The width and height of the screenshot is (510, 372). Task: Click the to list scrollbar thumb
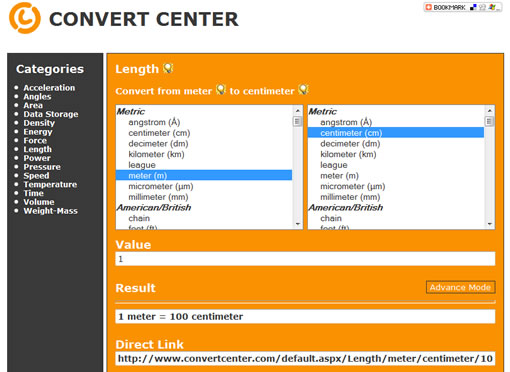[x=490, y=121]
